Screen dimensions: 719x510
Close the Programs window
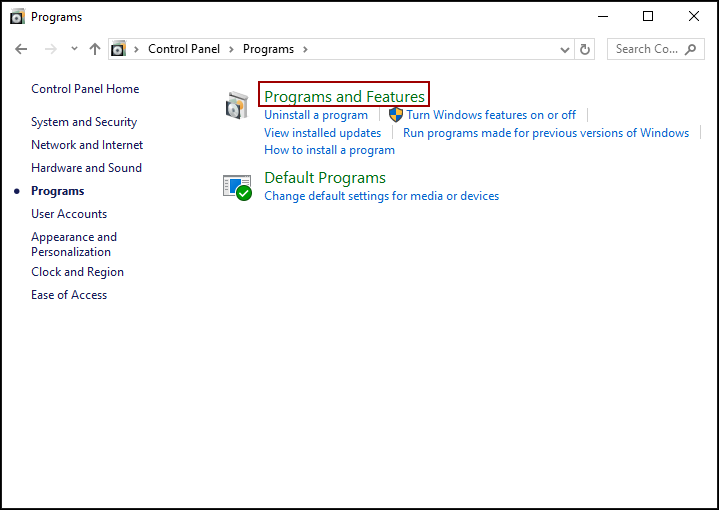(x=694, y=17)
